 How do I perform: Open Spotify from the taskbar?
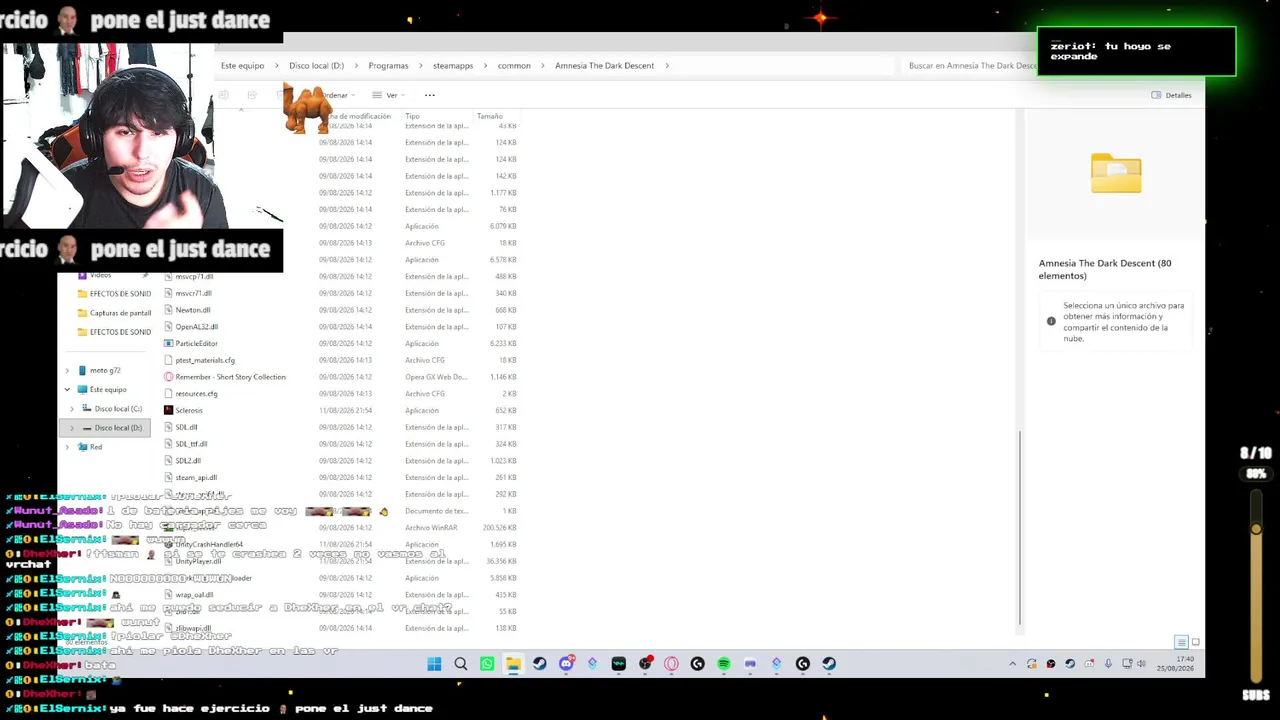click(x=724, y=664)
